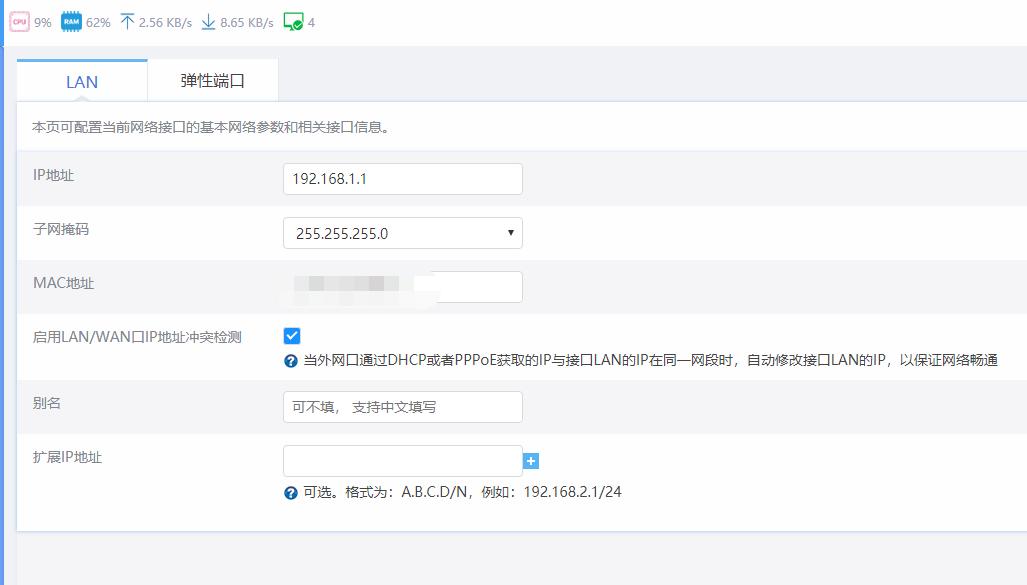Click the blue plus to add extended IP

pos(531,460)
